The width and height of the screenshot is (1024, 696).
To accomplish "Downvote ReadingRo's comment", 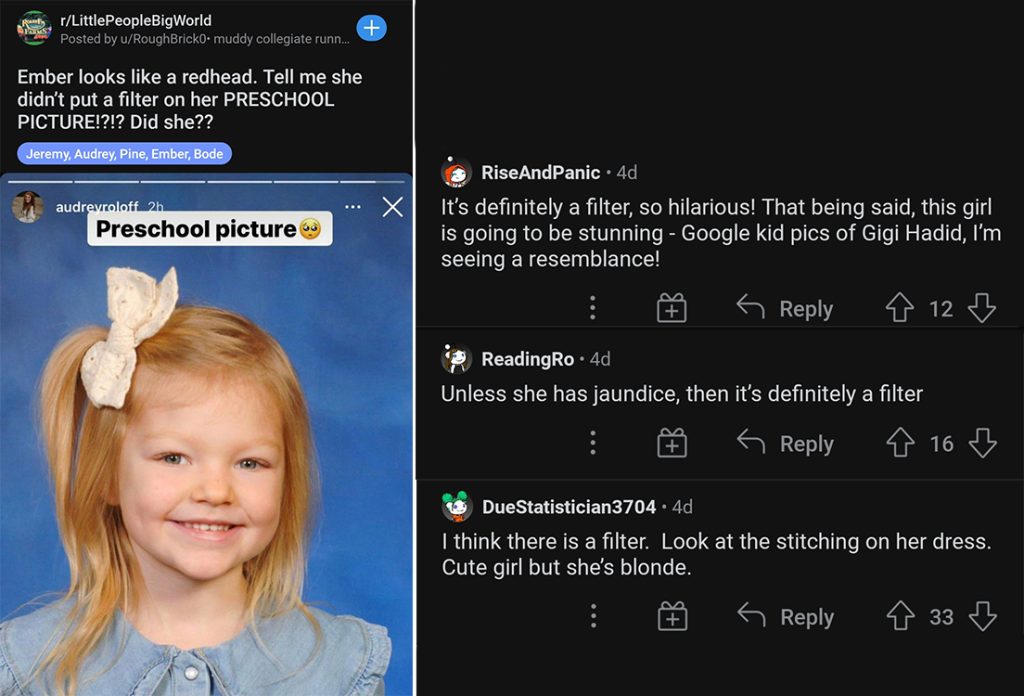I will [982, 443].
